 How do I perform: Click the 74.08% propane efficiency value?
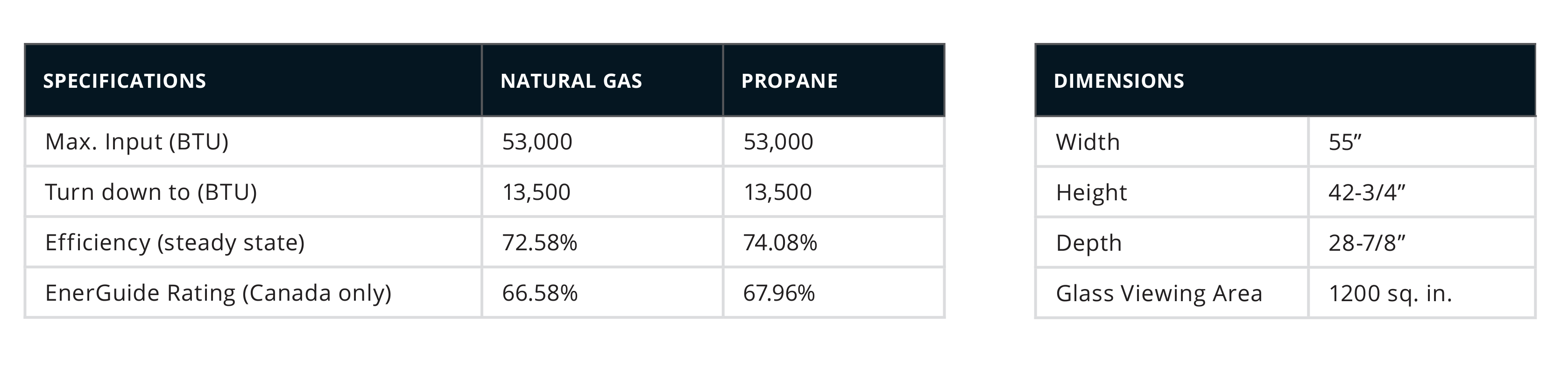[x=780, y=243]
